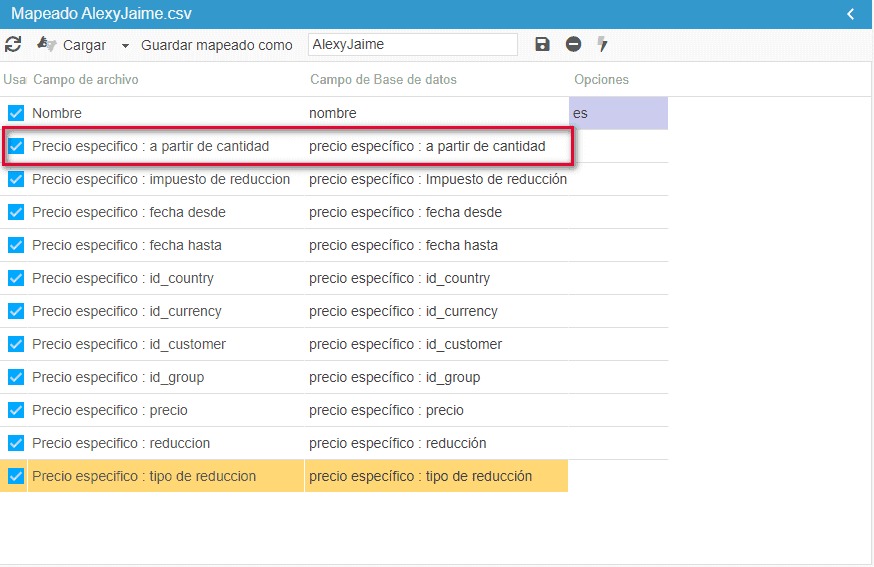The height and width of the screenshot is (567, 874).
Task: Click the Cargar mapping button
Action: coord(72,45)
